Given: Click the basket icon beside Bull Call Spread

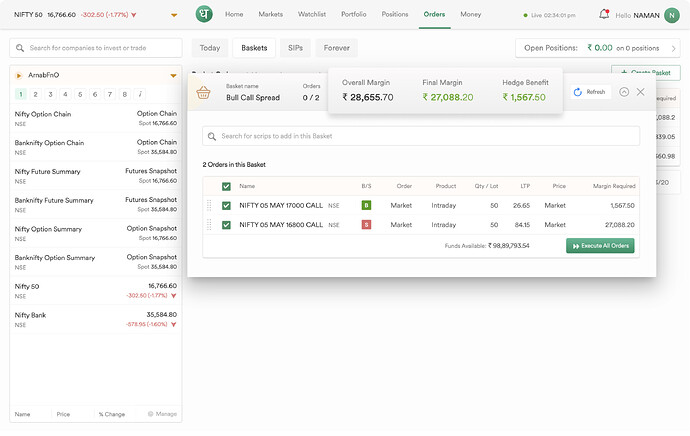Looking at the screenshot, I should tap(204, 92).
